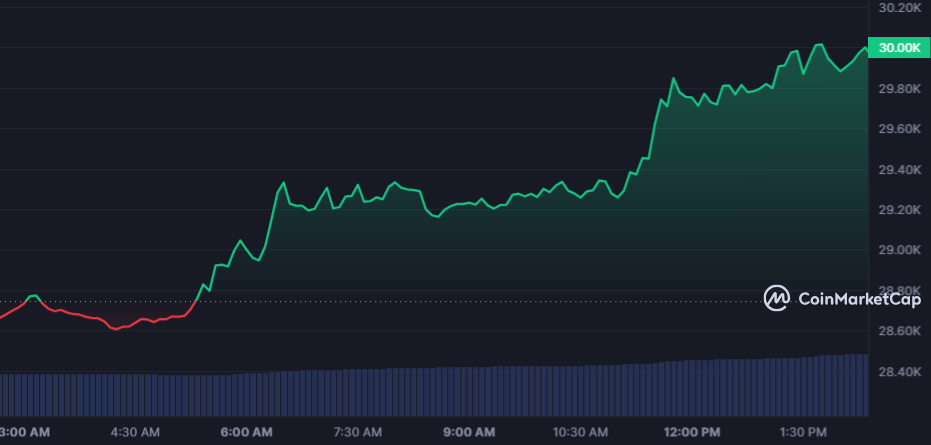Select the 12:00 PM time axis label
Viewport: 931px width, 445px height.
692,432
